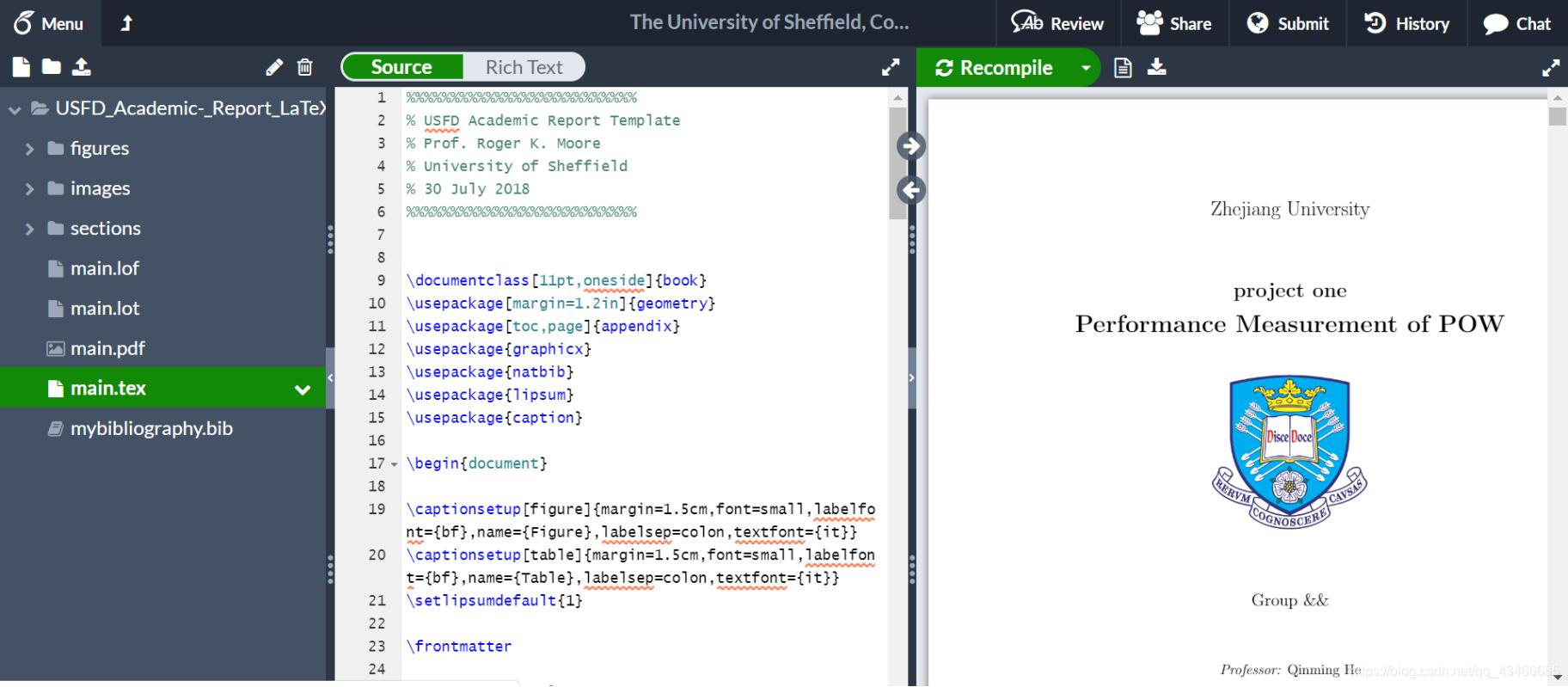Viewport: 1568px width, 687px height.
Task: Expand the figures folder
Action: (x=30, y=149)
